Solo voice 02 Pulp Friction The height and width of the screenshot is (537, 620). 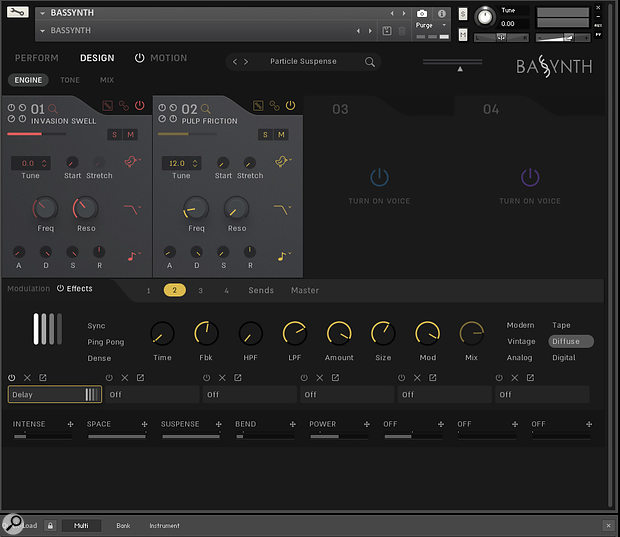(x=265, y=135)
